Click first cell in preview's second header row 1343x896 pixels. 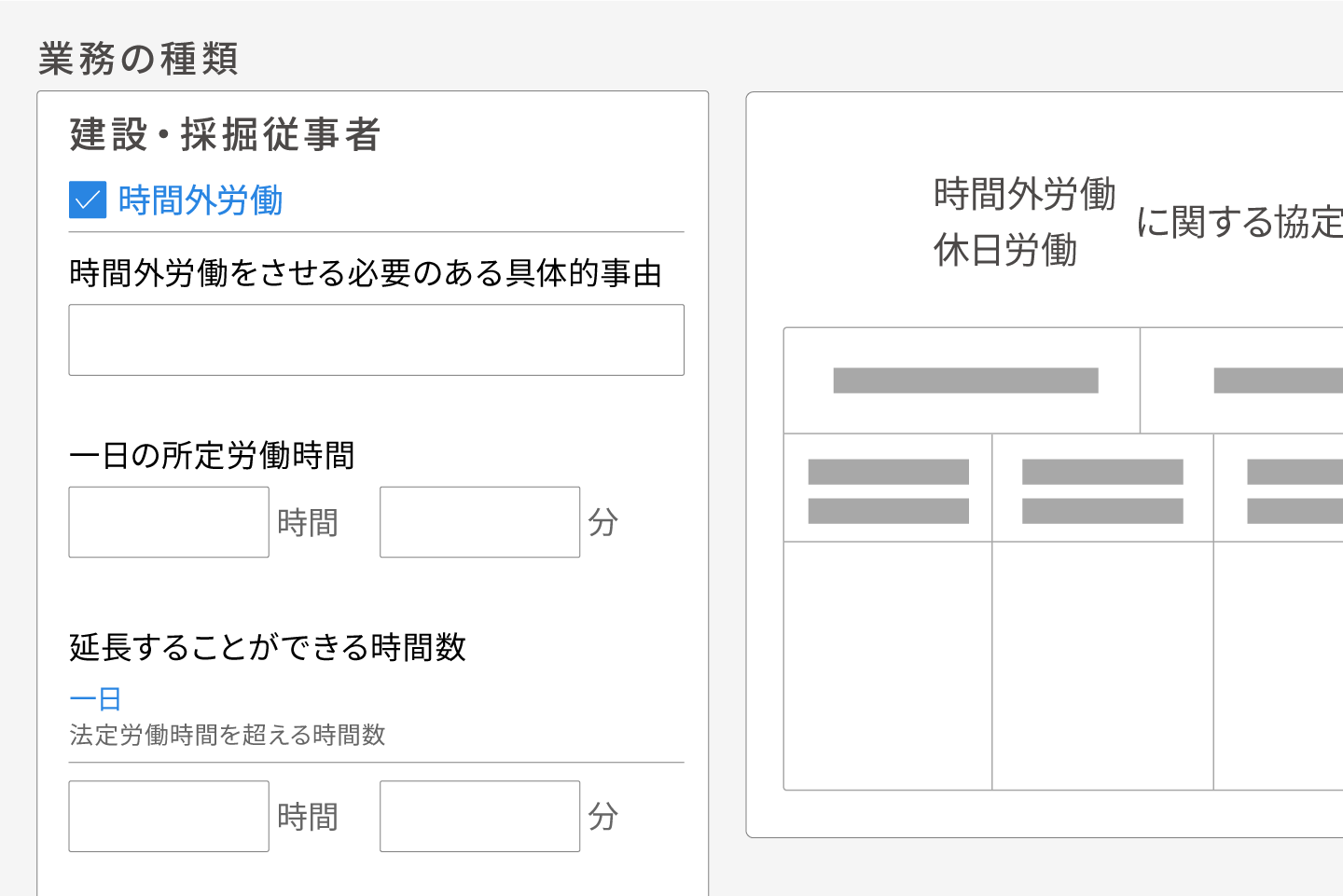tap(888, 488)
